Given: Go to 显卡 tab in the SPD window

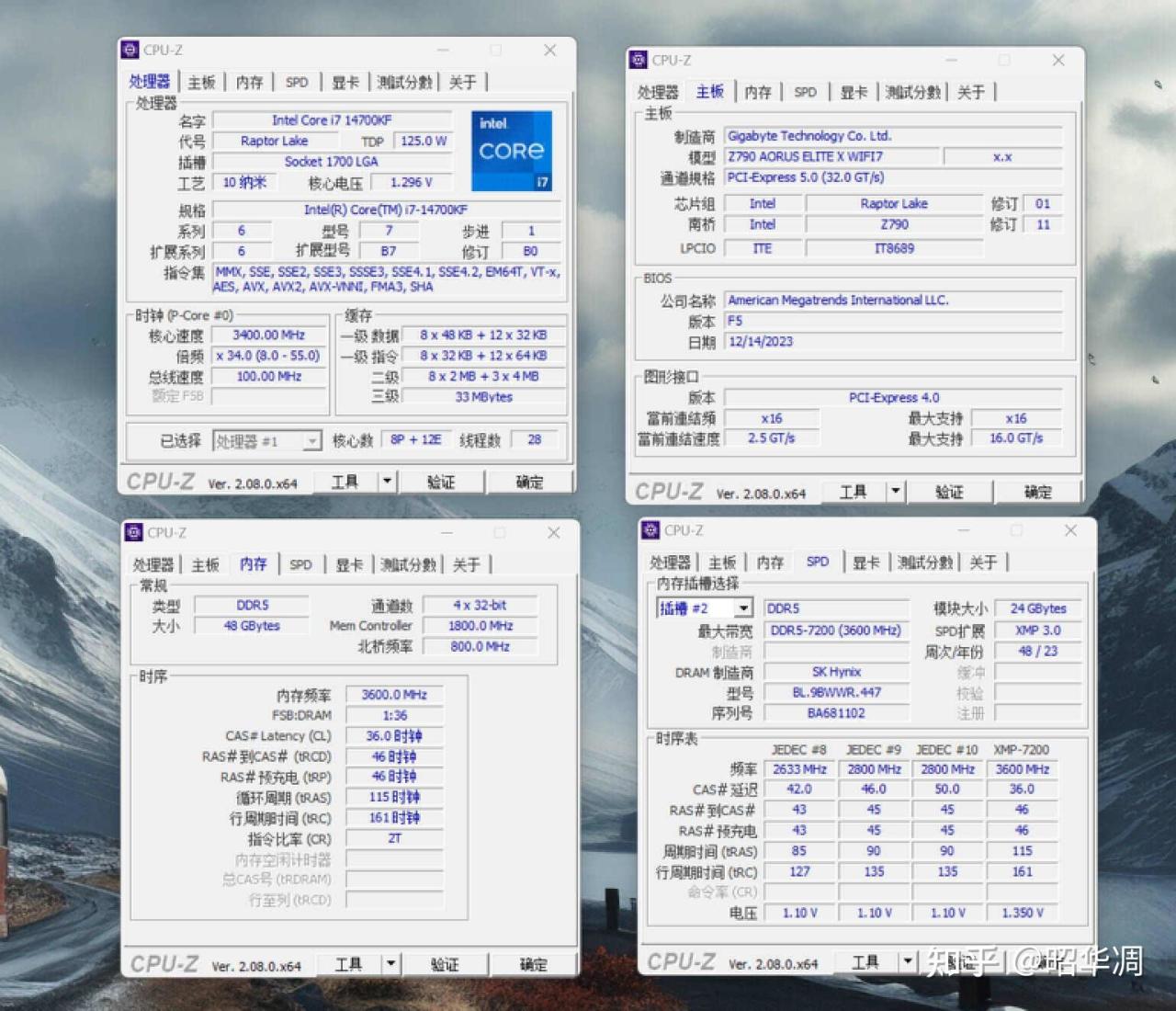Looking at the screenshot, I should click(x=865, y=562).
